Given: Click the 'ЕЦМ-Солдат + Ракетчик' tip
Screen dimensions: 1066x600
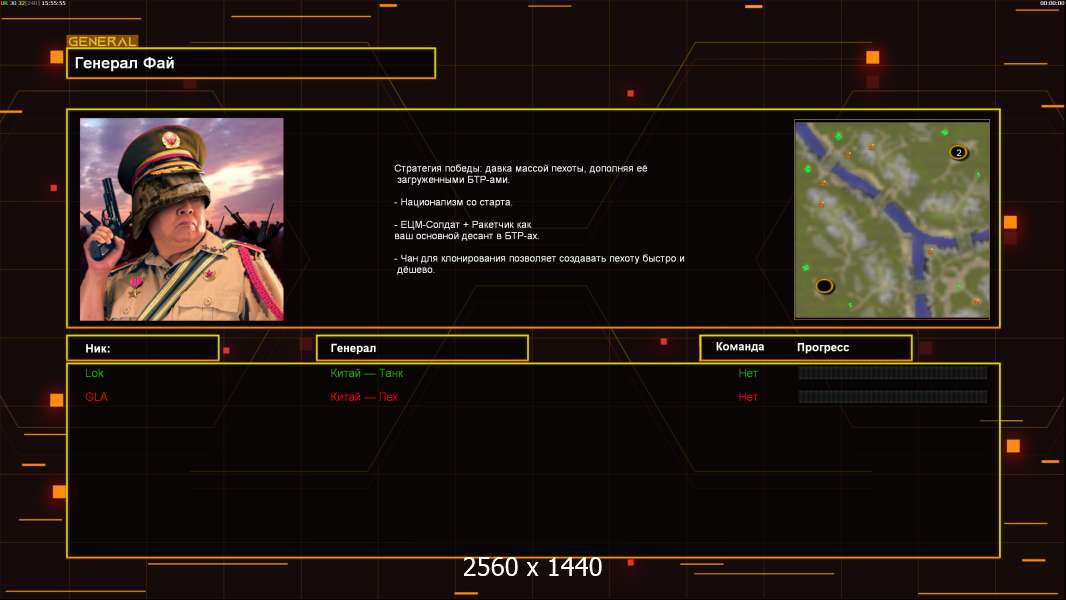Looking at the screenshot, I should [x=466, y=230].
